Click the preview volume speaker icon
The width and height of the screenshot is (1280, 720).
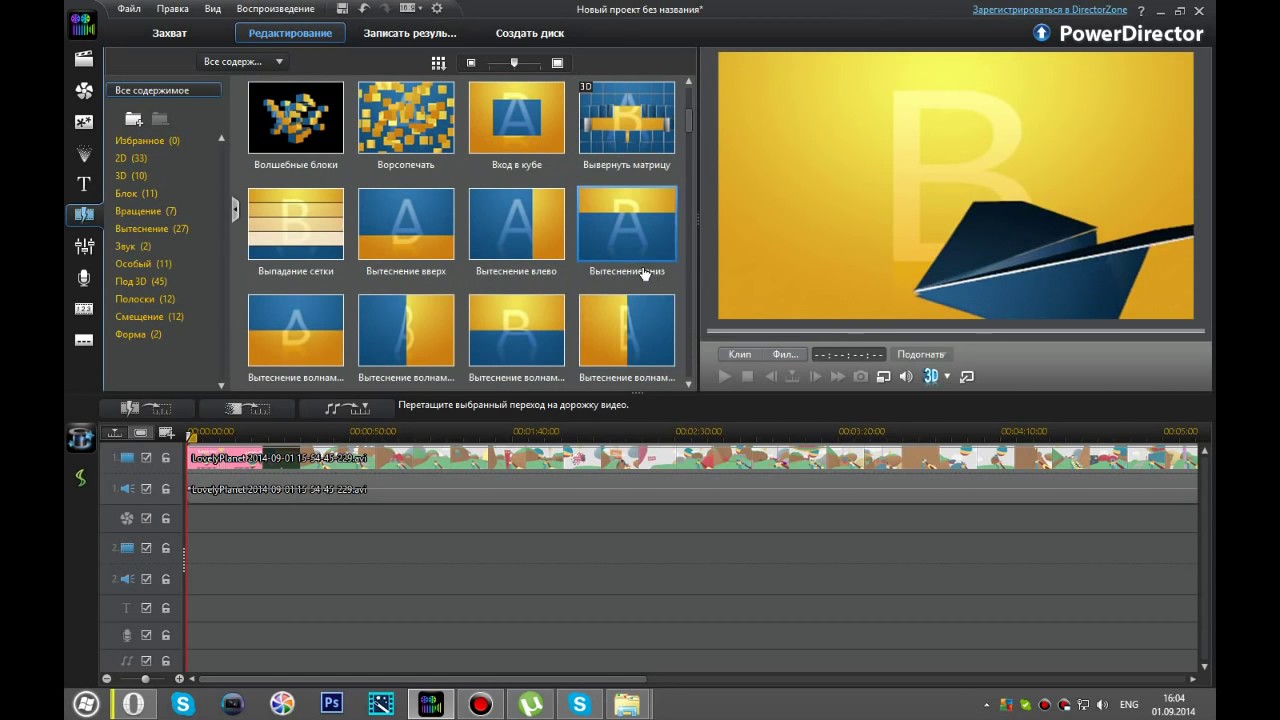(x=906, y=376)
